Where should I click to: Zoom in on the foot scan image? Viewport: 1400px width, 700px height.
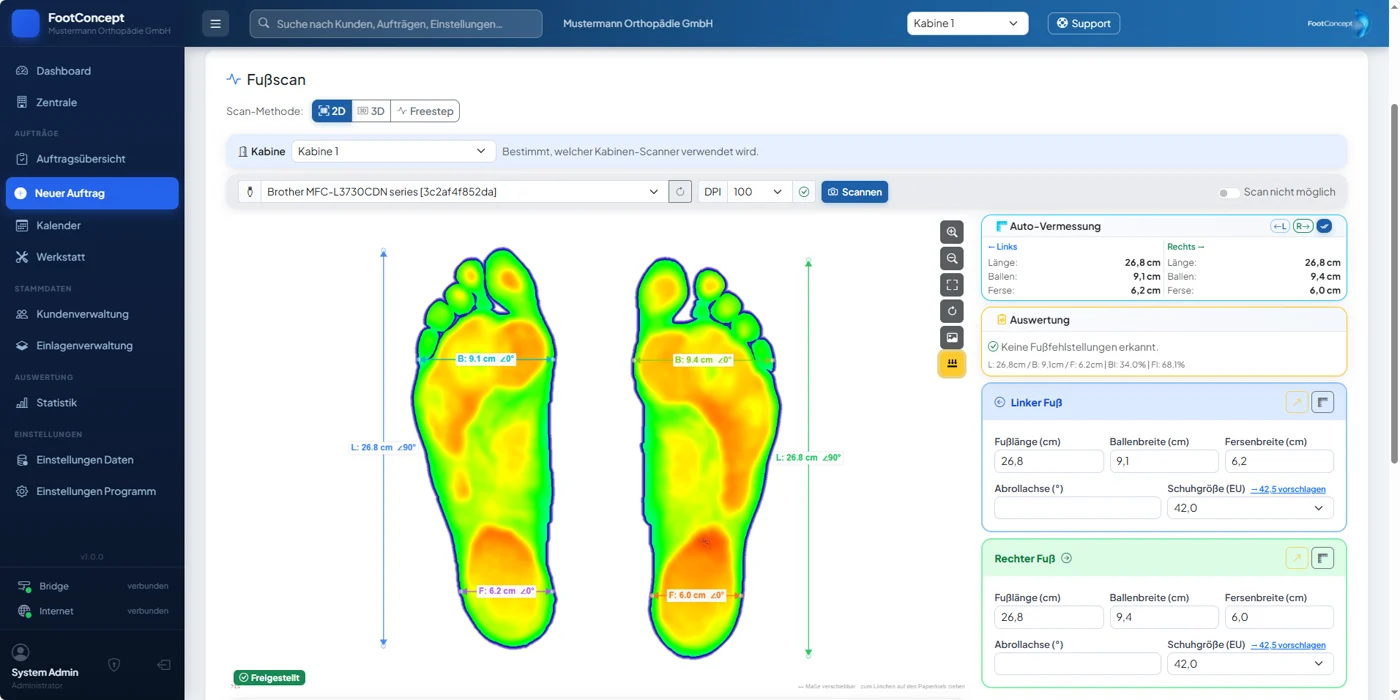click(x=952, y=232)
